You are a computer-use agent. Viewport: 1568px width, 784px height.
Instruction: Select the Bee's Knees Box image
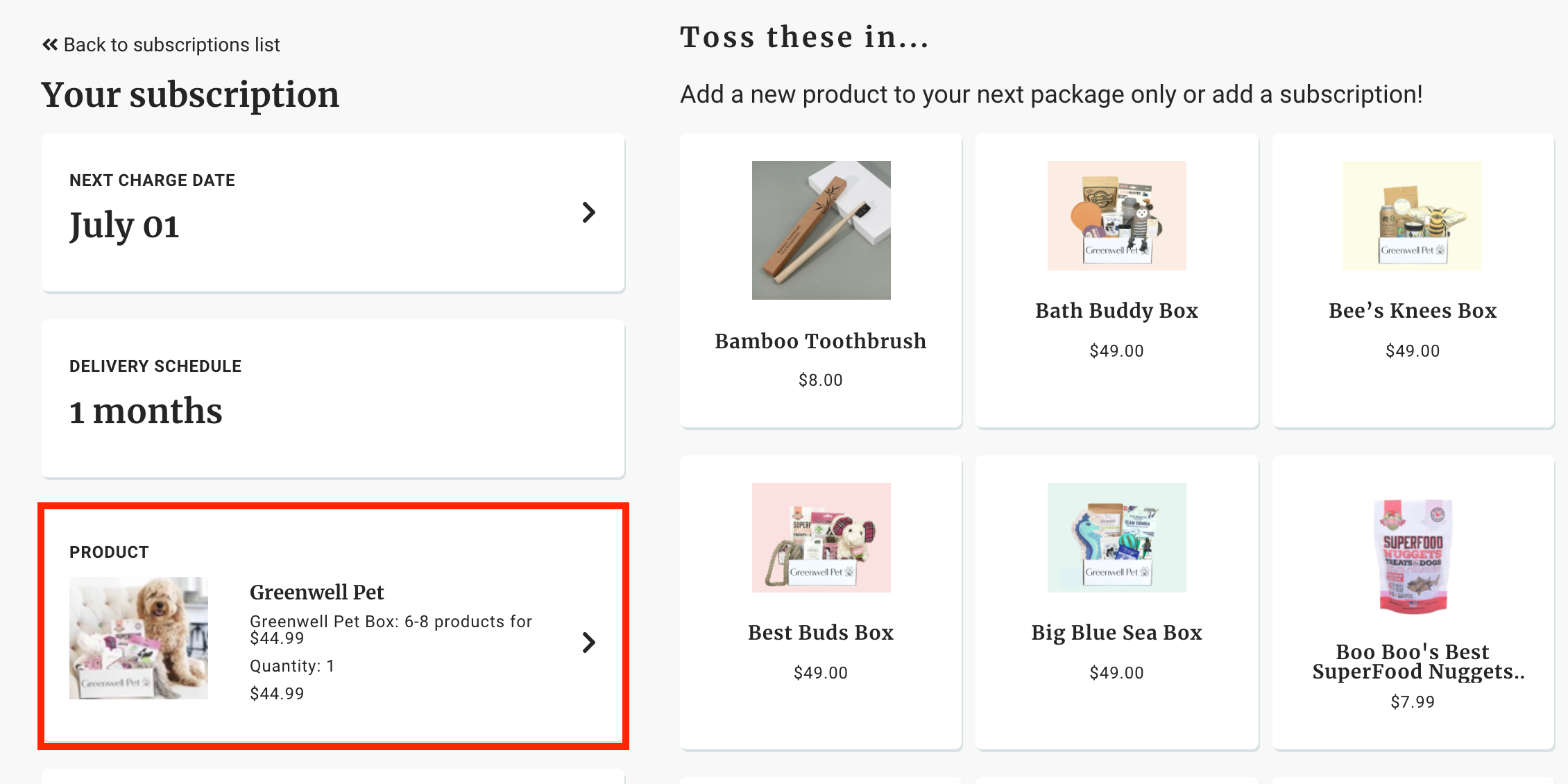1412,216
